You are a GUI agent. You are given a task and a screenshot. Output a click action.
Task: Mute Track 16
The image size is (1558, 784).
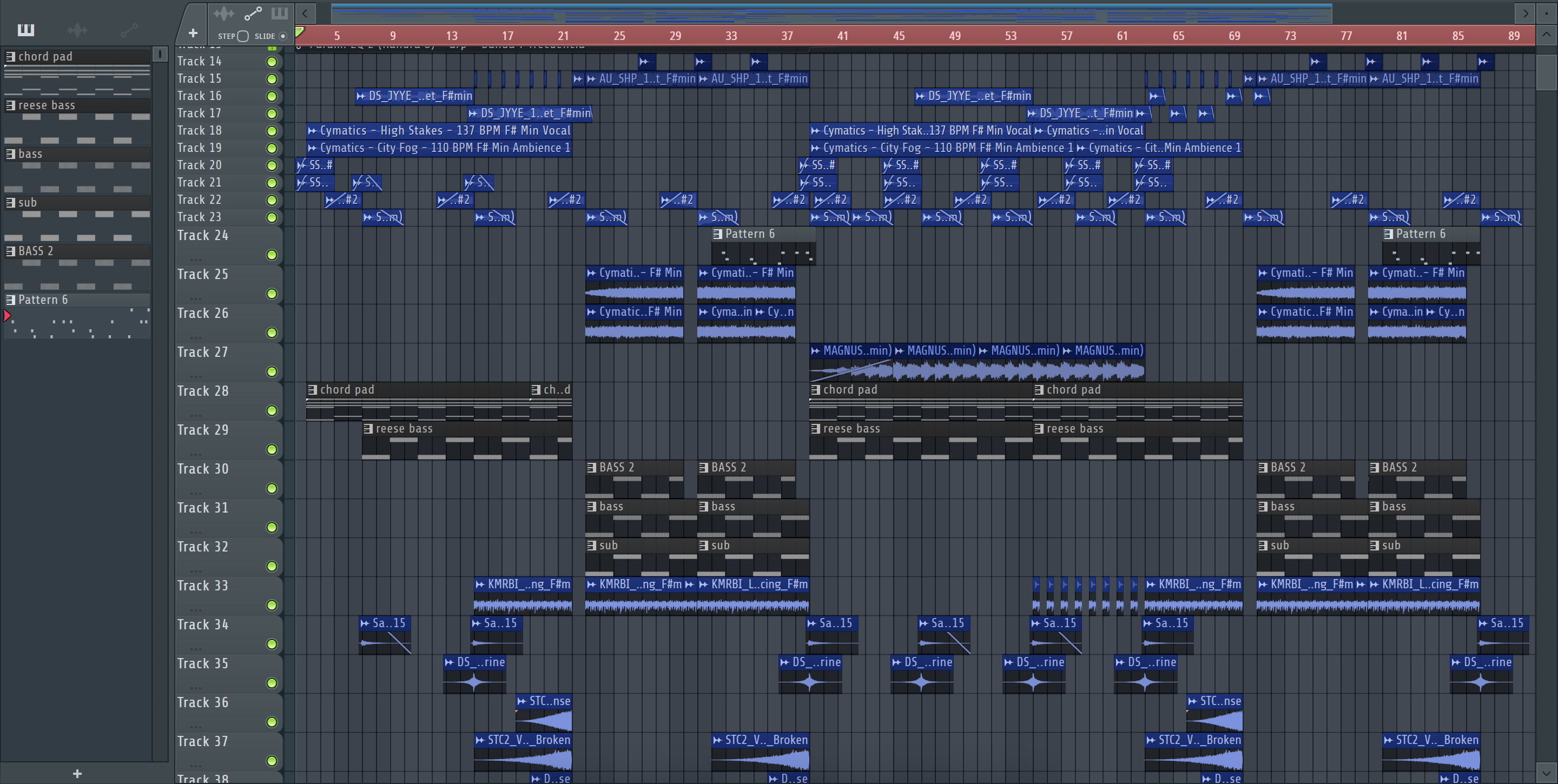[272, 96]
